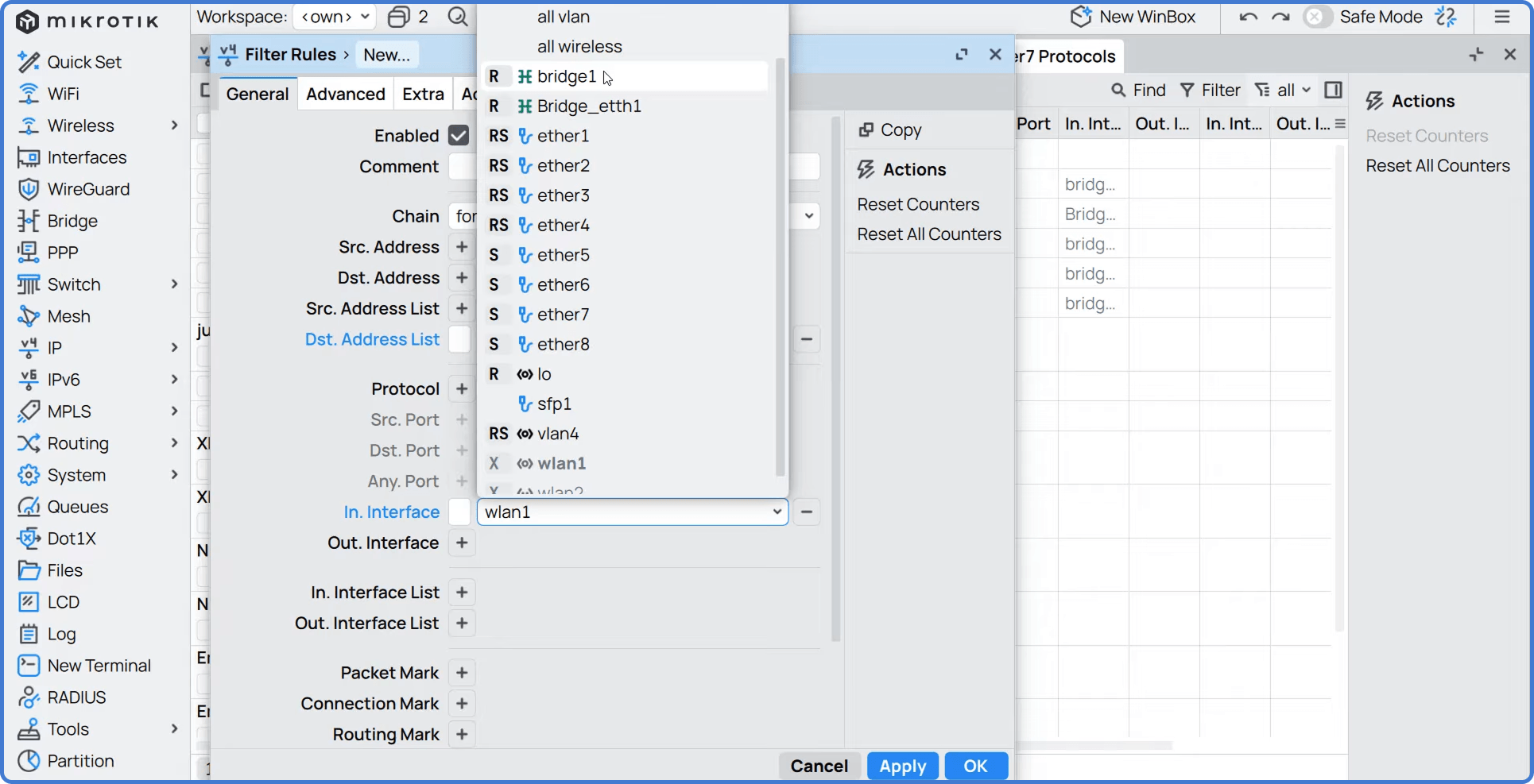Click the RADIUS sidebar icon
This screenshot has width=1534, height=784.
click(29, 697)
